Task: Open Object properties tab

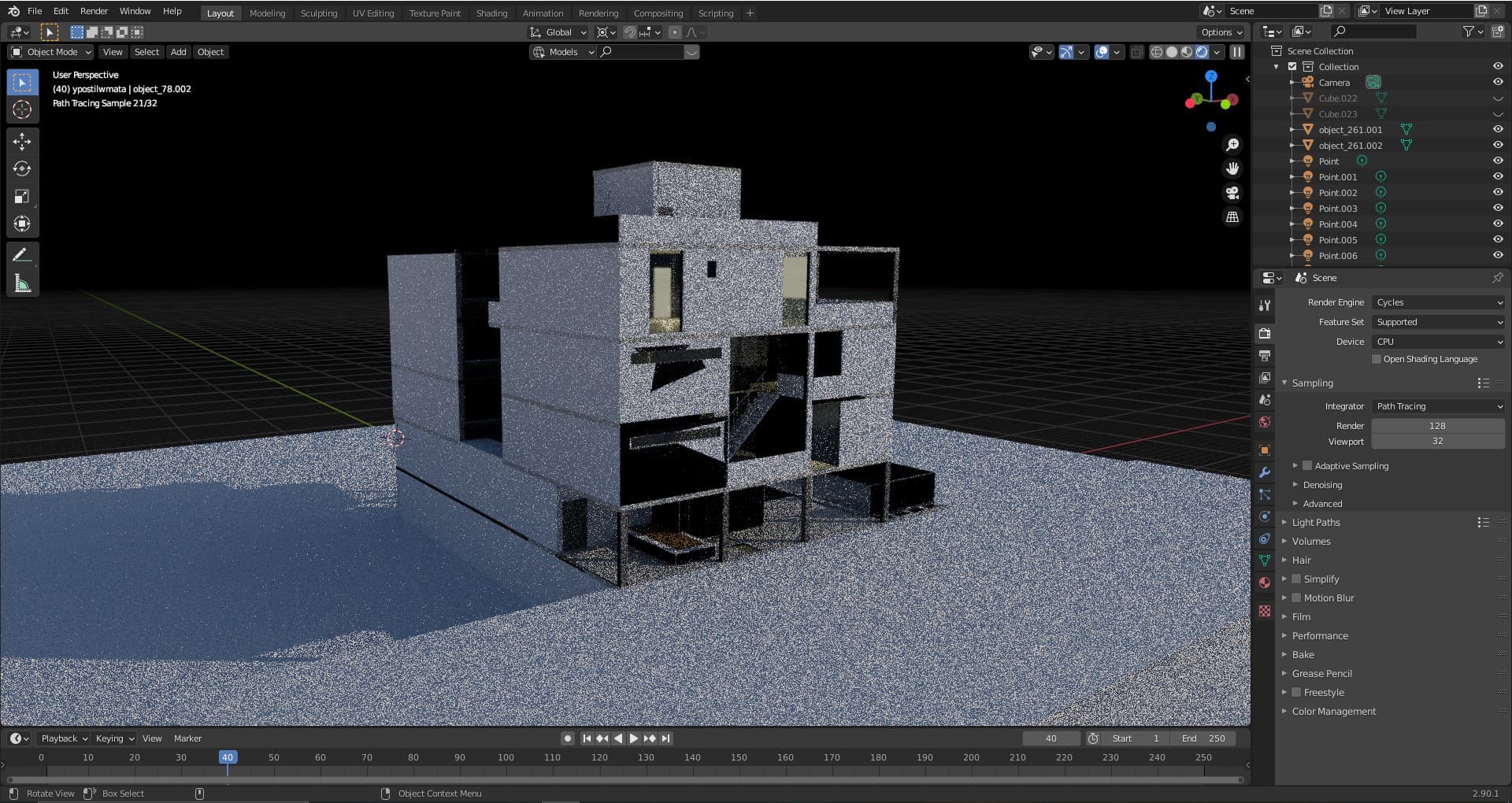Action: (x=1265, y=450)
